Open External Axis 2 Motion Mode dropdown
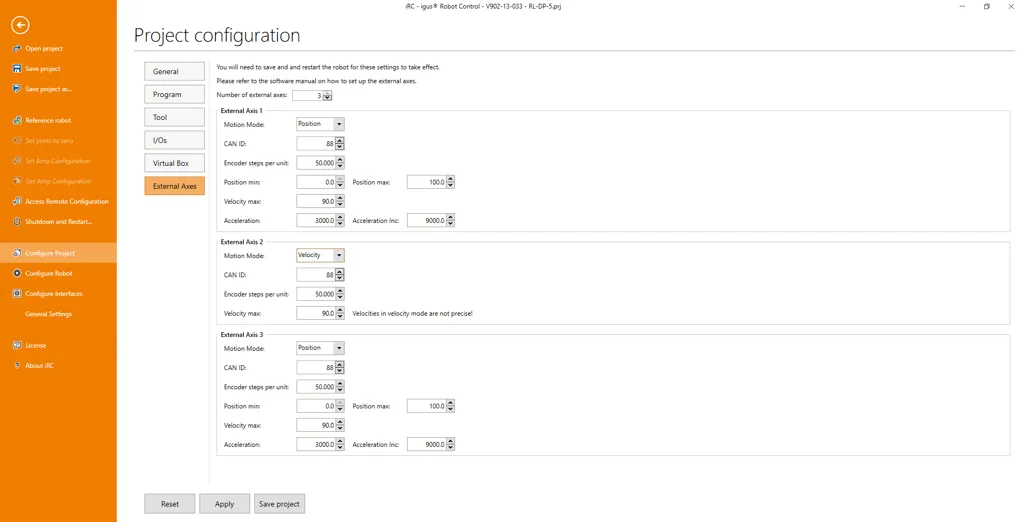 tap(339, 255)
